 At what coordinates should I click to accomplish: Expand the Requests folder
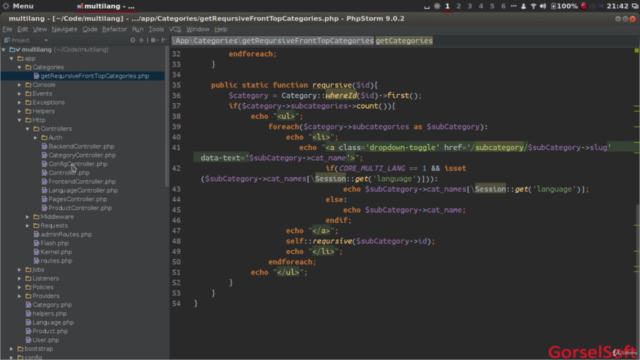pyautogui.click(x=28, y=225)
